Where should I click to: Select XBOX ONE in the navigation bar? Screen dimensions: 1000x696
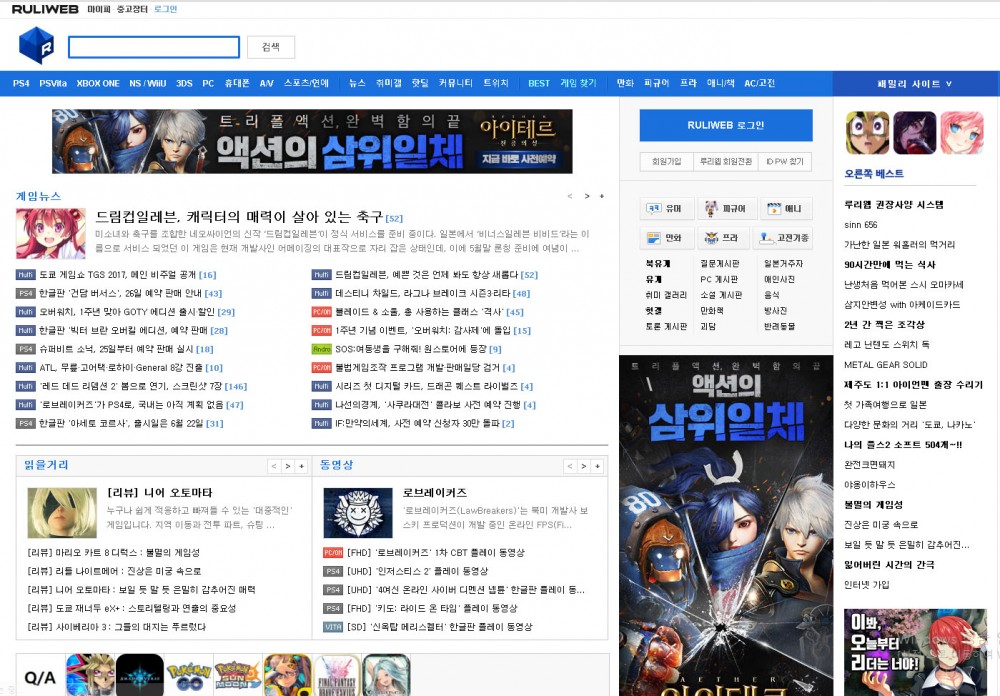tap(98, 84)
